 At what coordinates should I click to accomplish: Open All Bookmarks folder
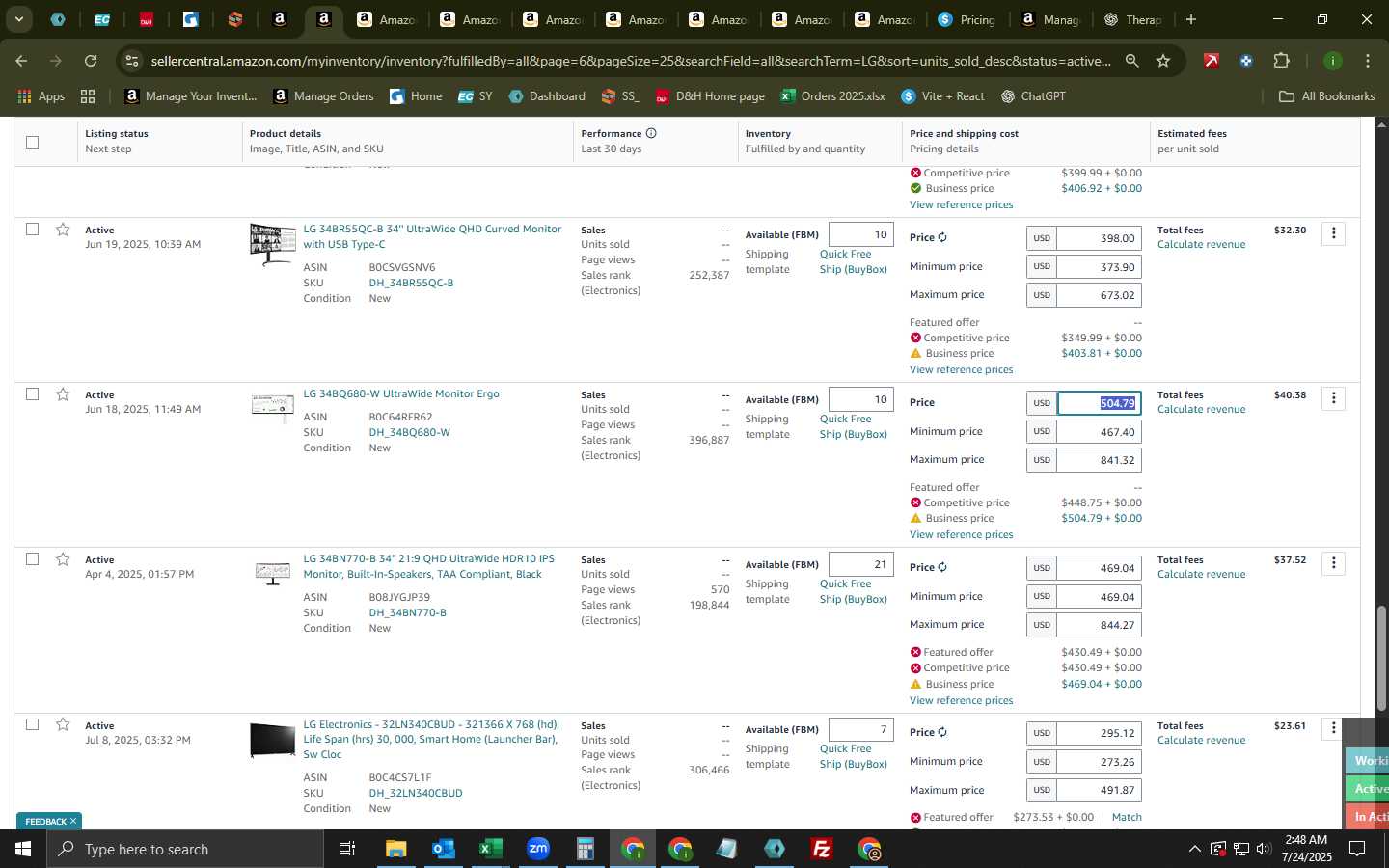click(1326, 95)
